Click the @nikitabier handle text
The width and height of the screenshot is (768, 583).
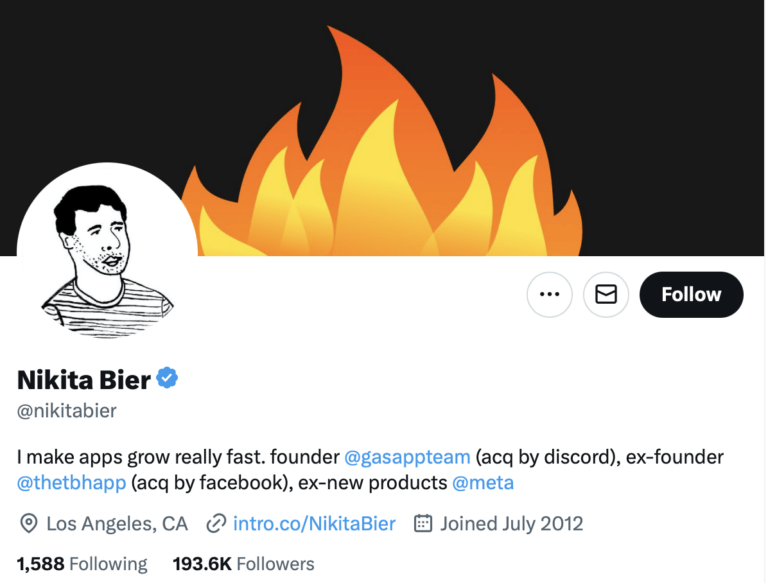pyautogui.click(x=67, y=411)
